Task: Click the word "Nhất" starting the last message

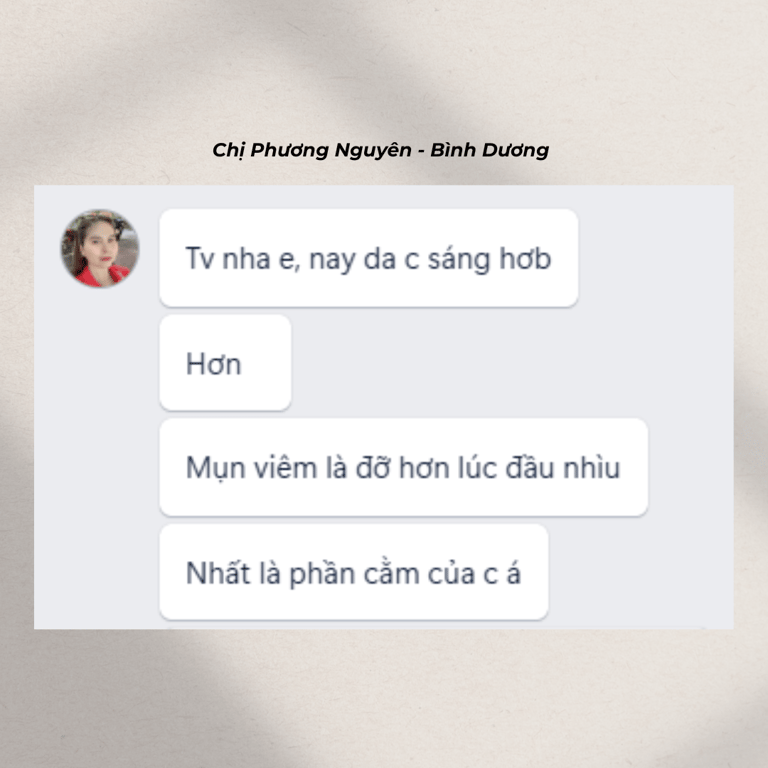Action: [218, 573]
